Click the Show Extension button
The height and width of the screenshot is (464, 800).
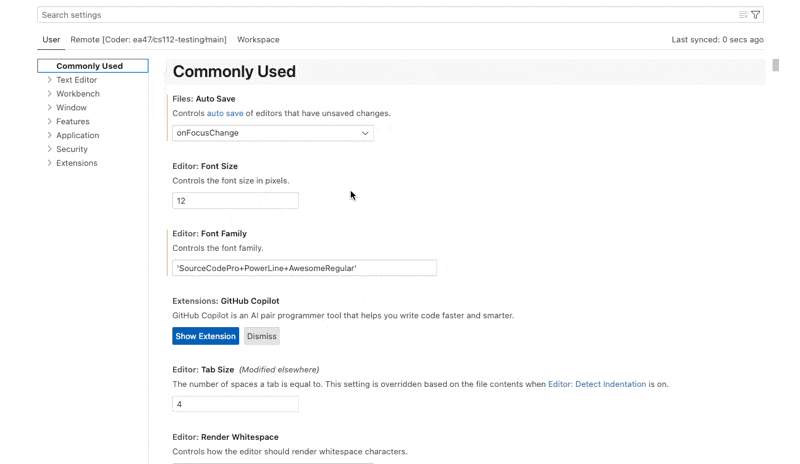point(205,337)
